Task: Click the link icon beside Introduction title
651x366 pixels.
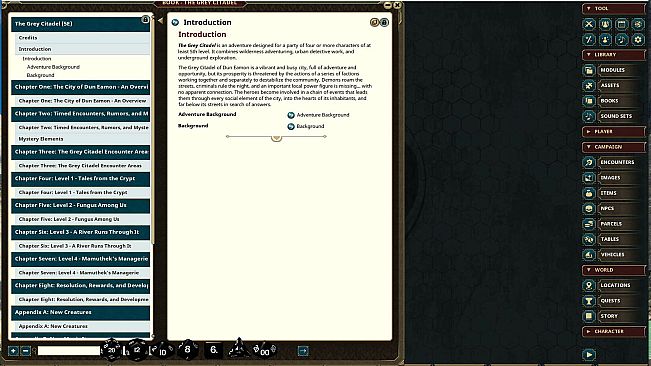Action: pyautogui.click(x=175, y=22)
